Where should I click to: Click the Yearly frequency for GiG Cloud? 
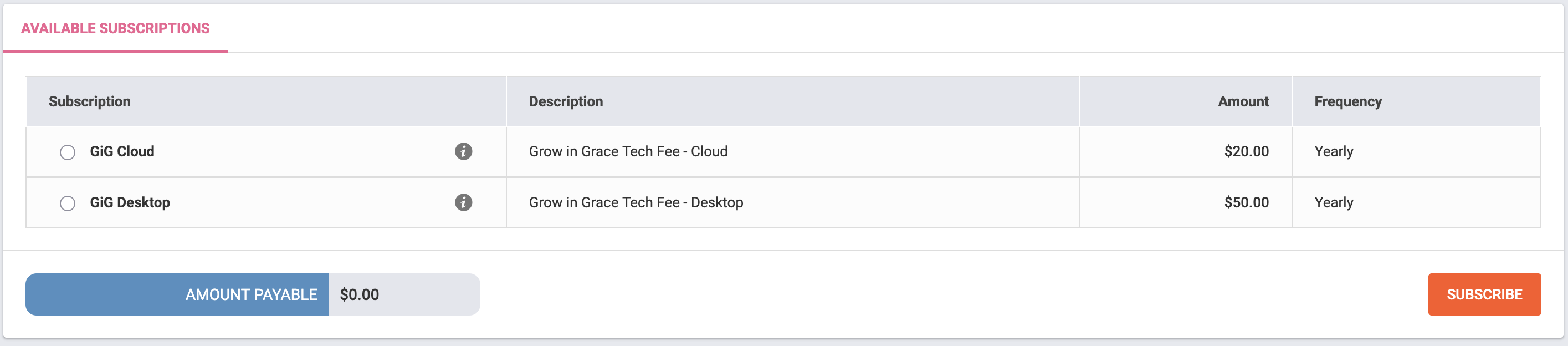pos(1333,151)
